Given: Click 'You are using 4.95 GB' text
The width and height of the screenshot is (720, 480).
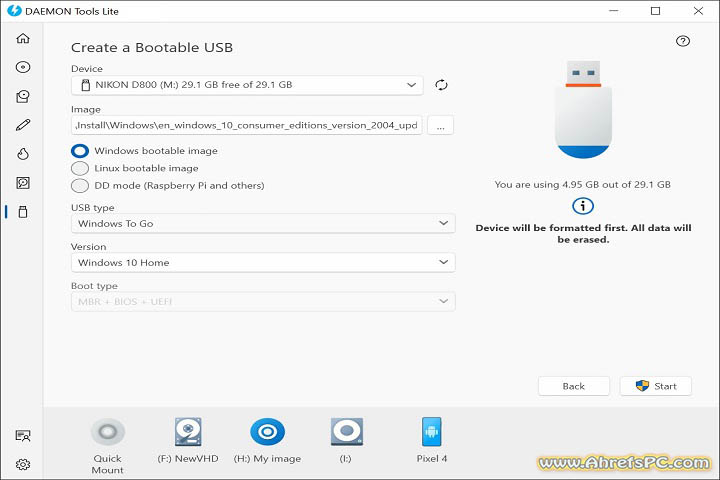Looking at the screenshot, I should coord(583,185).
